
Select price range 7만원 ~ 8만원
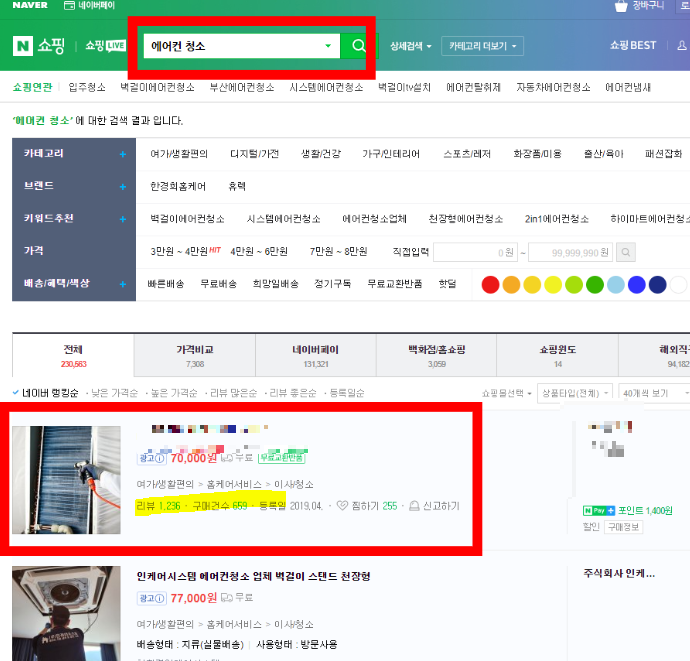338,251
